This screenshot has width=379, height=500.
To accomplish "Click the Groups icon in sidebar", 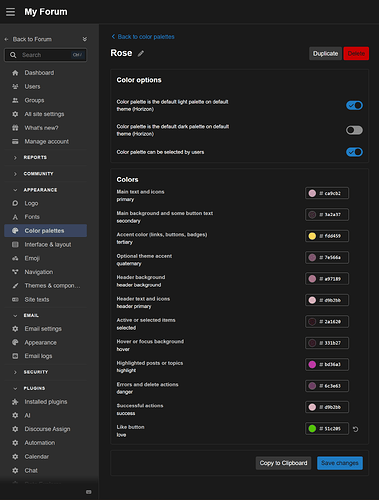I will 15,100.
